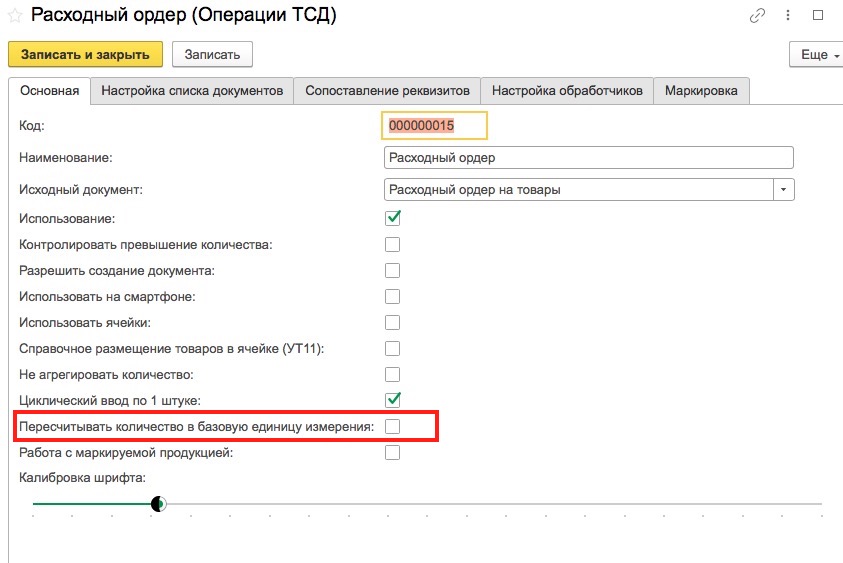Enable 'Использовать на смартфоне' checkbox
843x563 pixels.
(x=392, y=296)
